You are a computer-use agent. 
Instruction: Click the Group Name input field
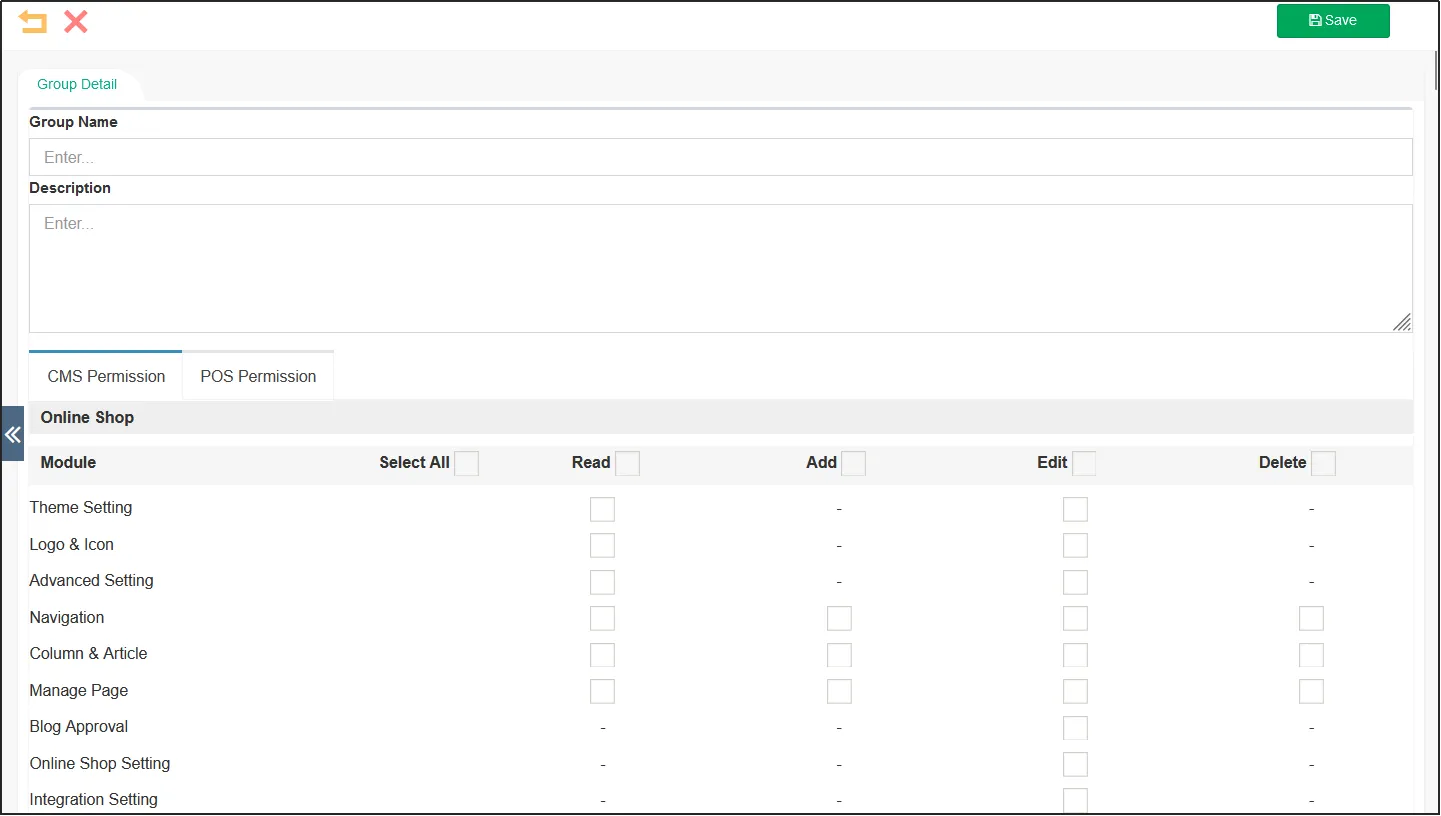click(720, 157)
